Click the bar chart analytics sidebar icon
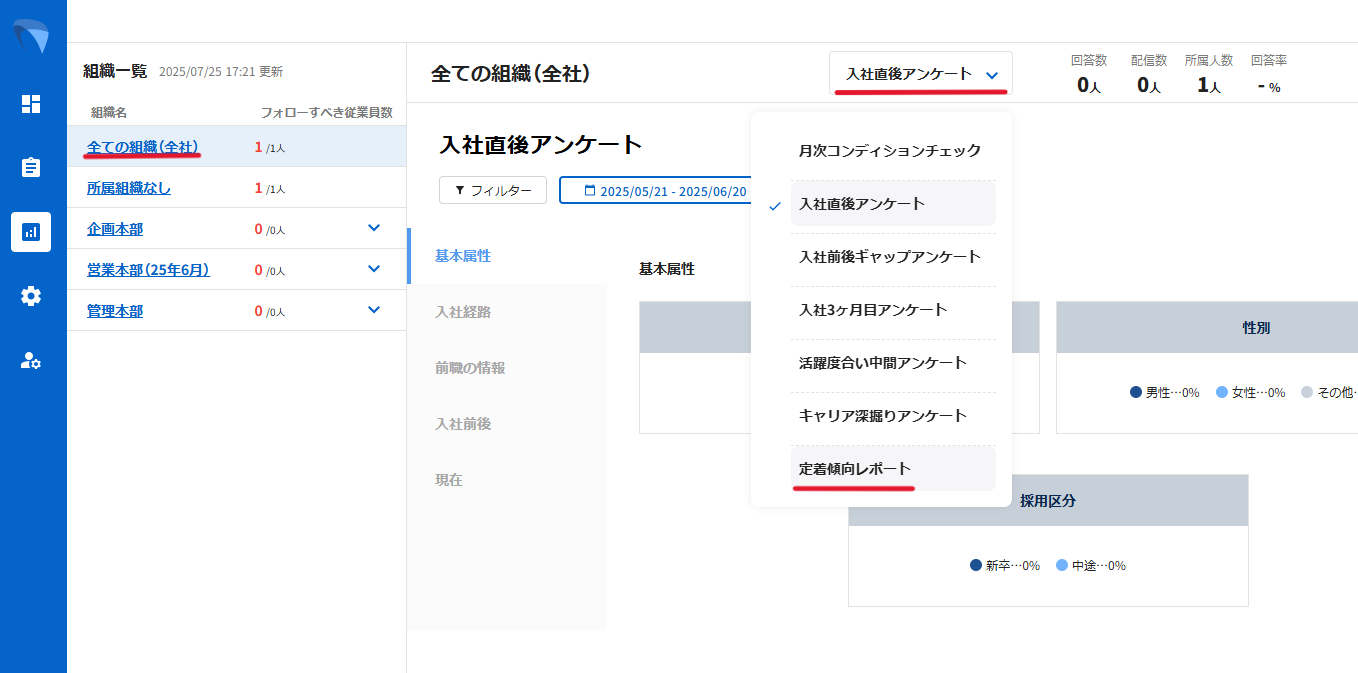The height and width of the screenshot is (673, 1358). (x=31, y=232)
